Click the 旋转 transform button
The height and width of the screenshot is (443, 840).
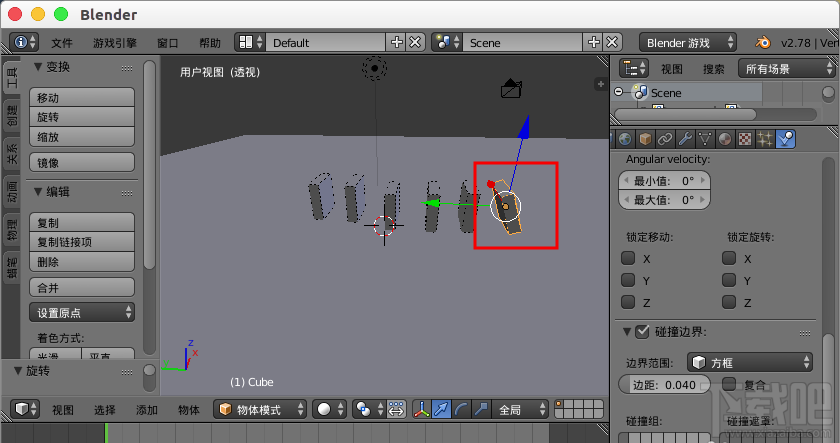coord(82,117)
